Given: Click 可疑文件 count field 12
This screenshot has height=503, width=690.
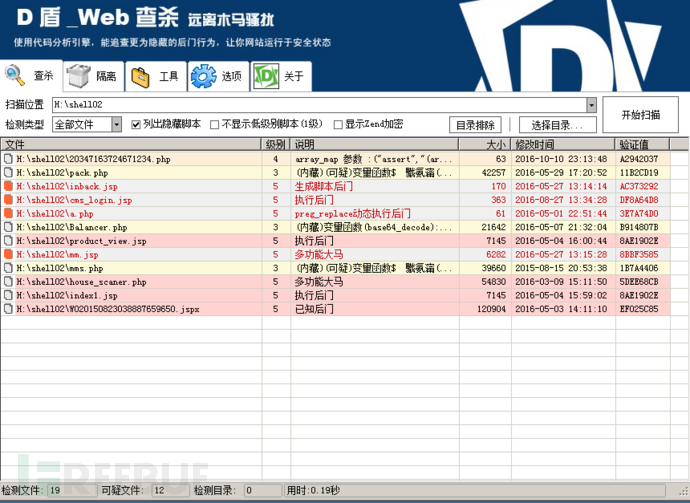Looking at the screenshot, I should pyautogui.click(x=171, y=491).
